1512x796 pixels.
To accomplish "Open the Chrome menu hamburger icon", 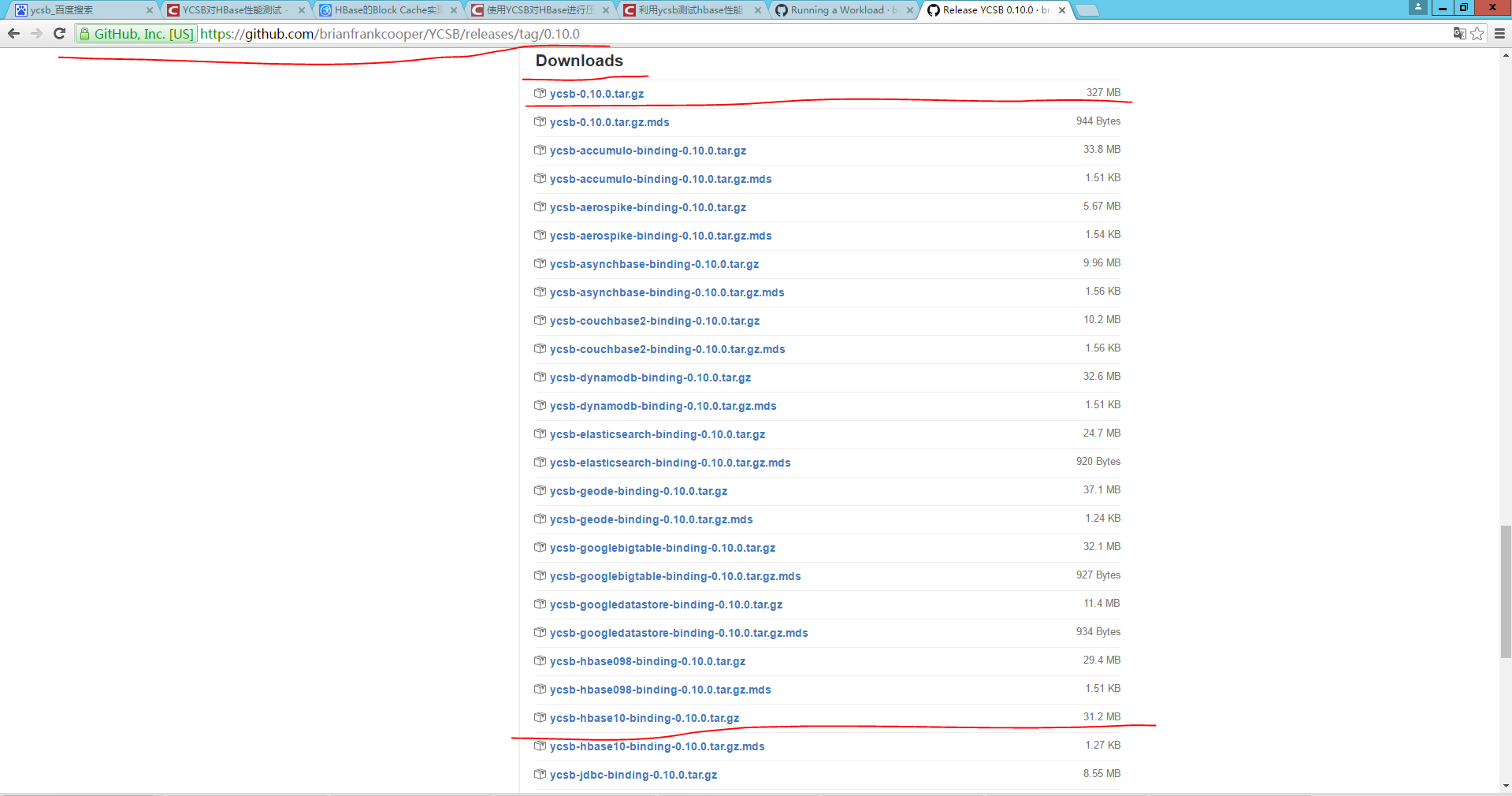I will coord(1499,33).
